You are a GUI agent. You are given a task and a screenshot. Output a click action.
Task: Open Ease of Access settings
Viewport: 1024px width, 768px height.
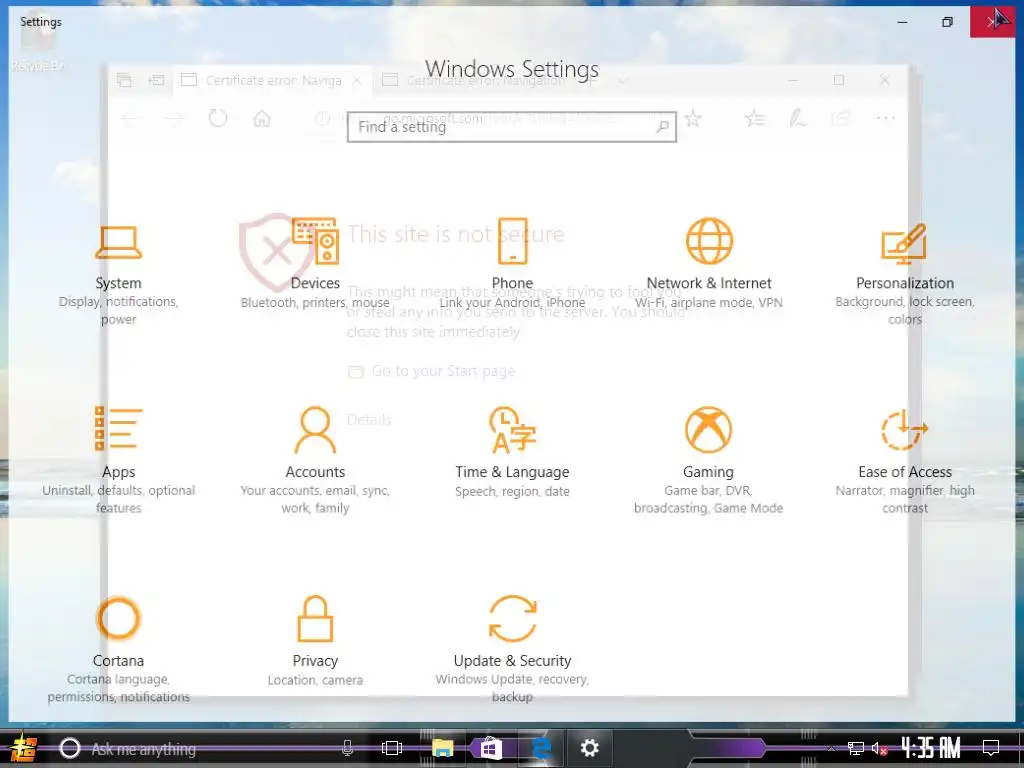click(905, 460)
